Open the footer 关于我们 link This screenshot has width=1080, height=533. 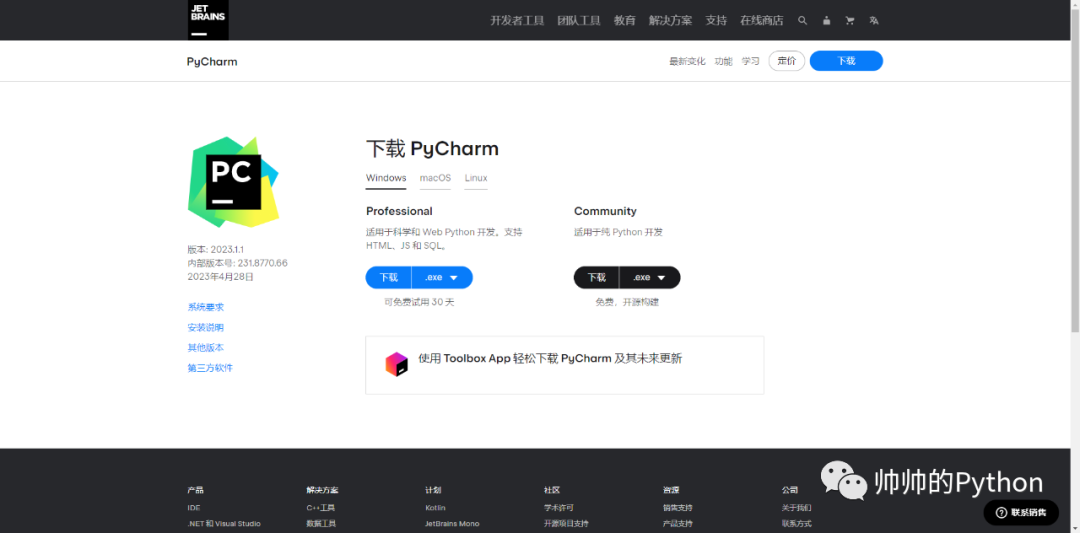tap(796, 508)
